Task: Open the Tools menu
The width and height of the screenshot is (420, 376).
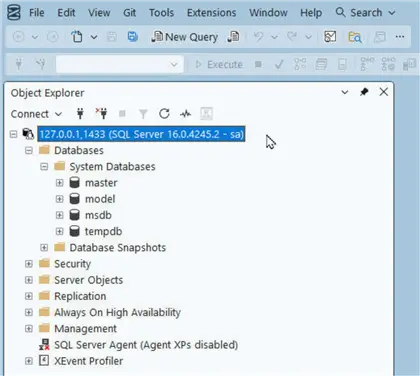Action: [161, 13]
